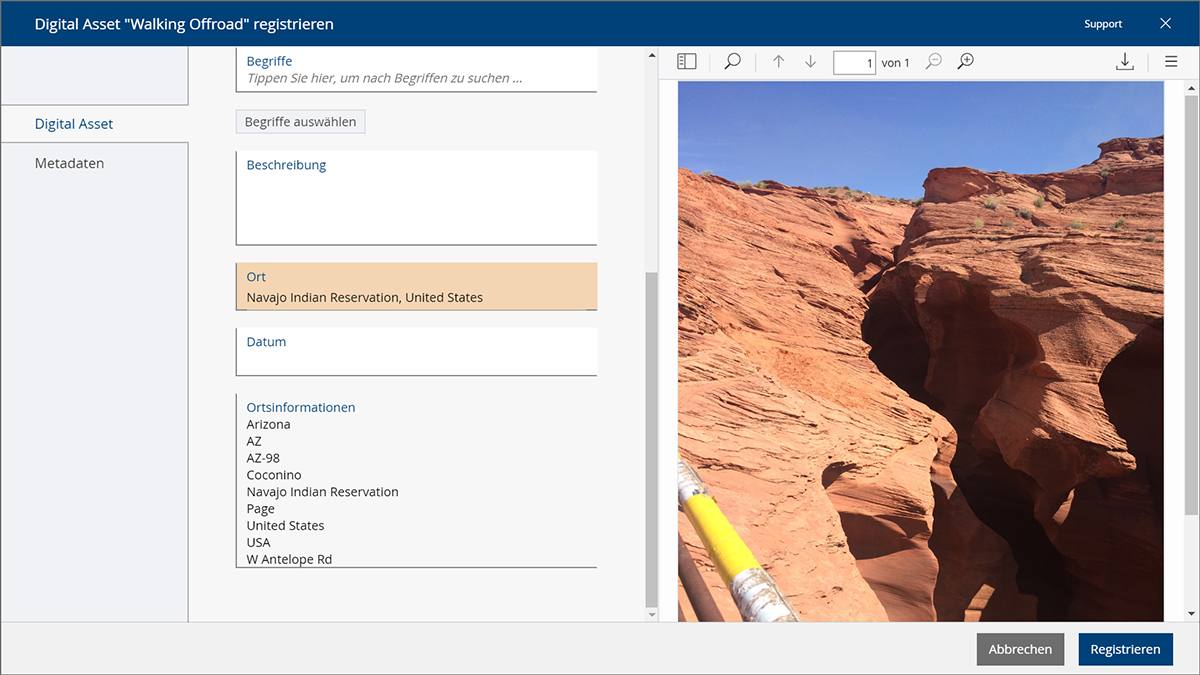1200x675 pixels.
Task: Click the form's vertical scrollbar thumb
Action: [x=652, y=438]
